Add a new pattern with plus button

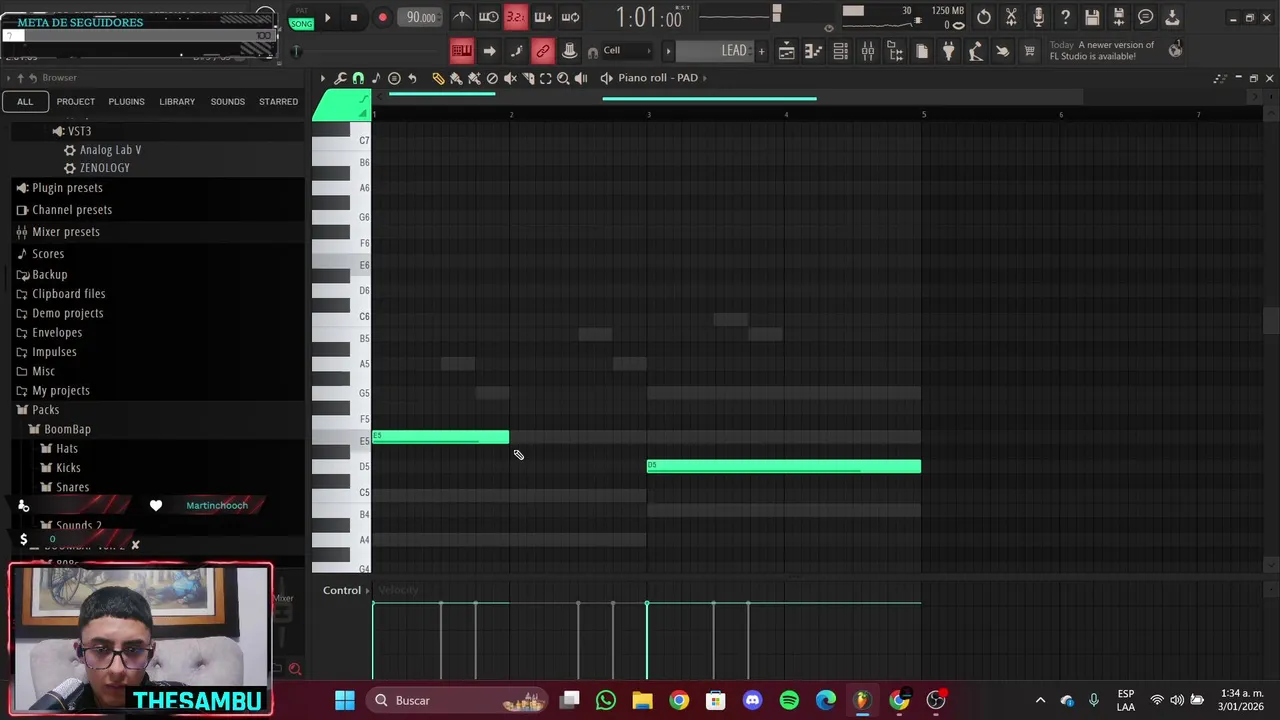(761, 51)
